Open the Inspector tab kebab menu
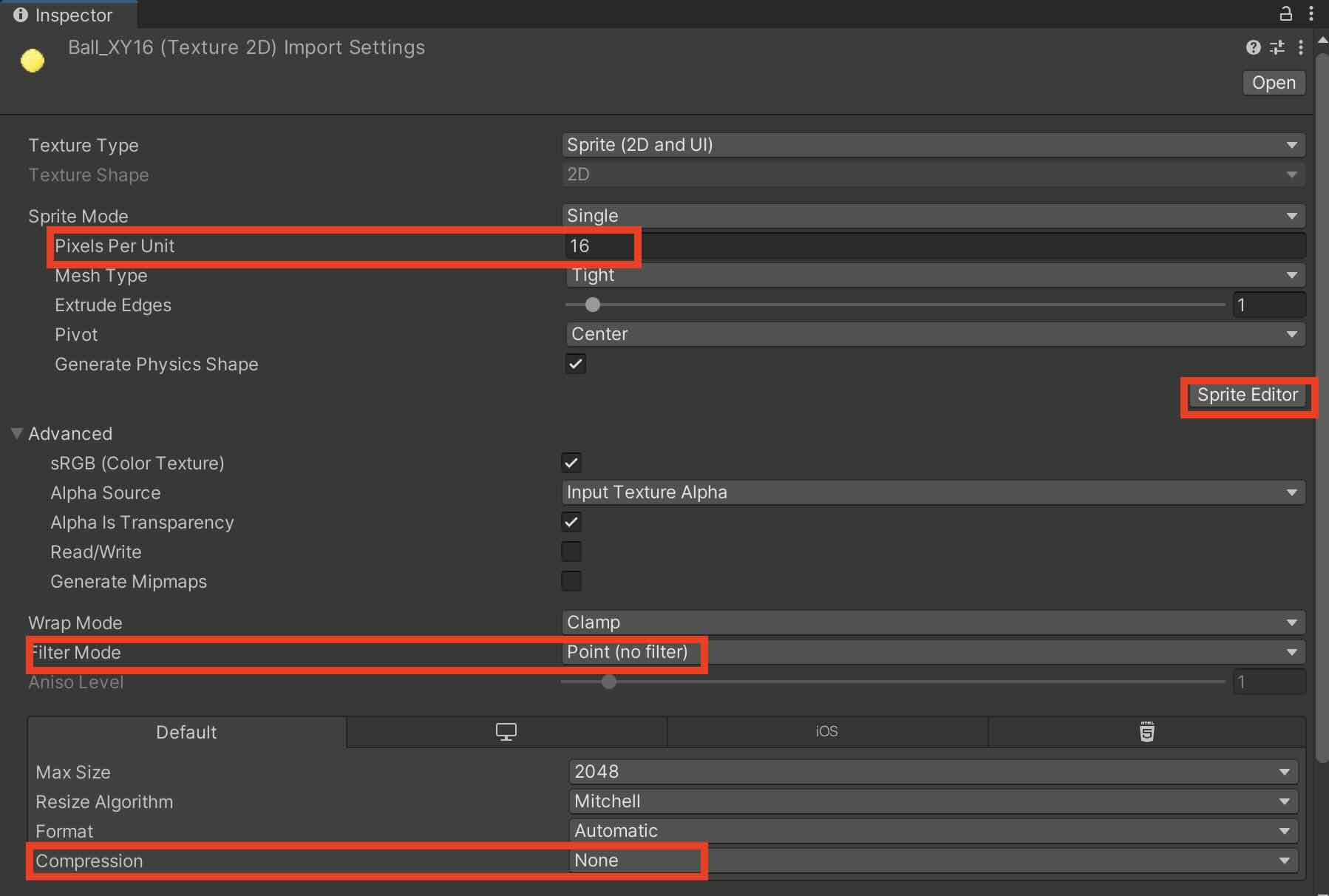1329x896 pixels. click(1311, 13)
